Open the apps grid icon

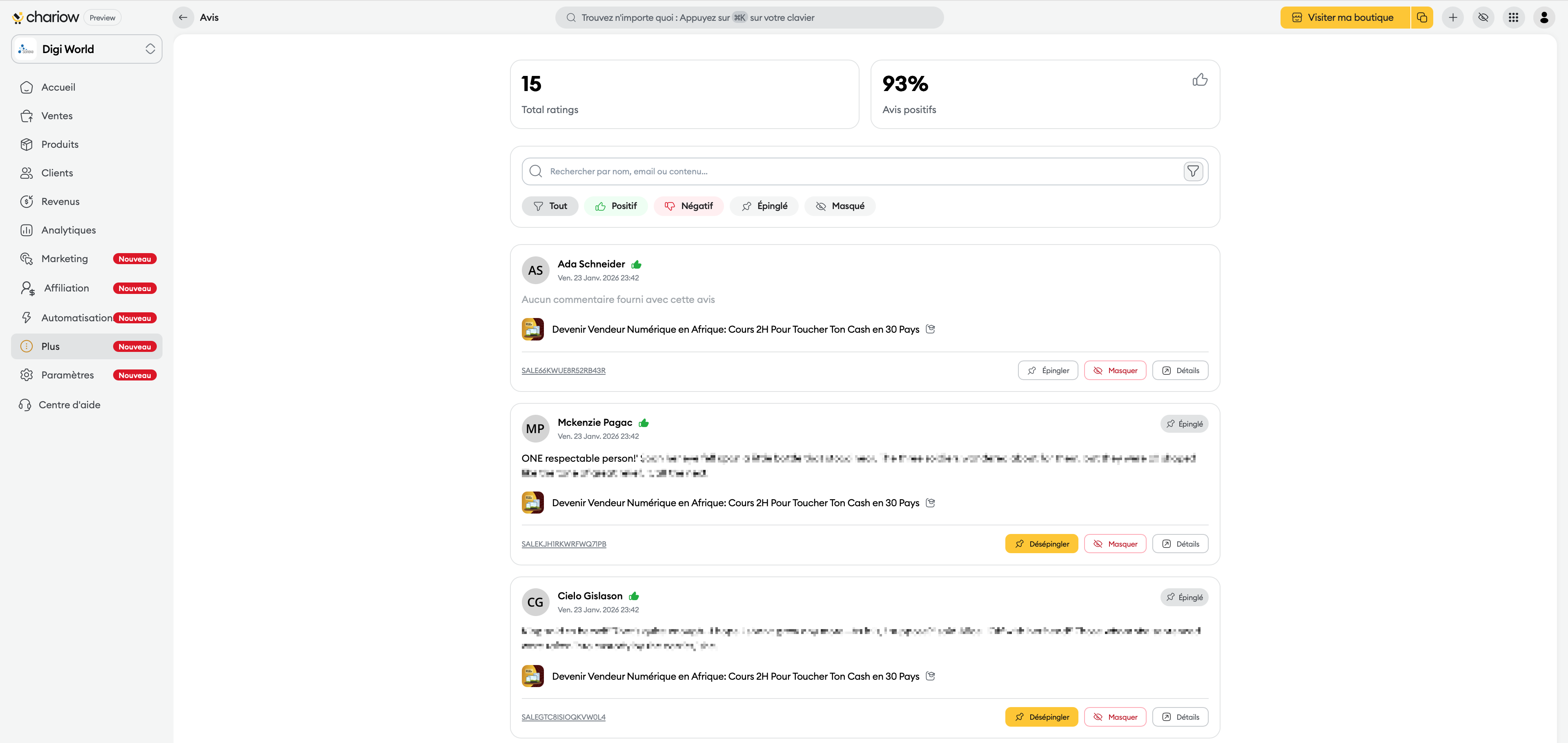tap(1513, 18)
